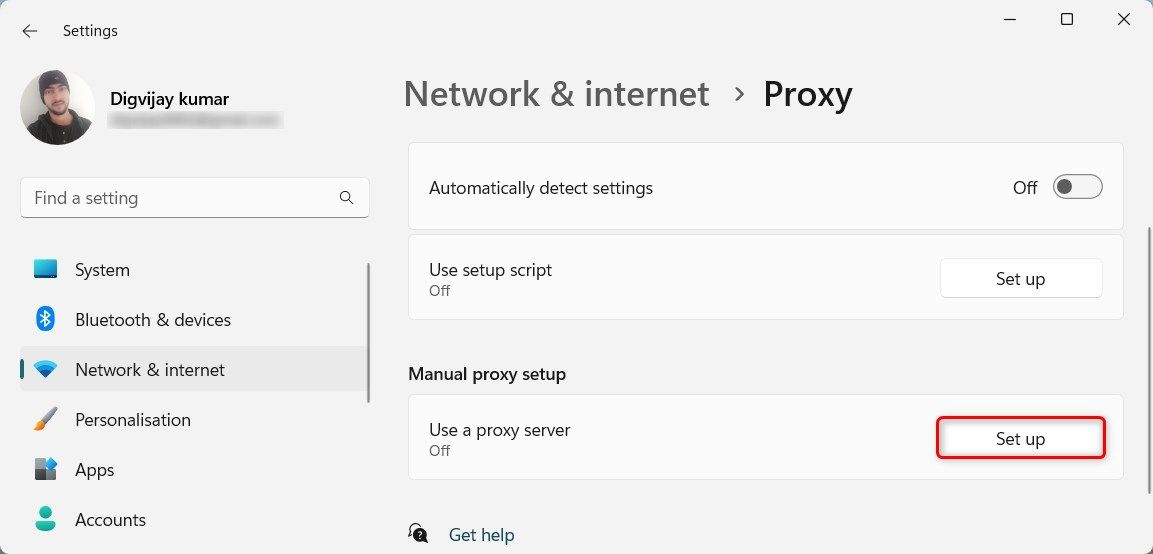Navigate back to Network & internet breadcrumb
Viewport: 1153px width, 554px height.
(x=556, y=94)
